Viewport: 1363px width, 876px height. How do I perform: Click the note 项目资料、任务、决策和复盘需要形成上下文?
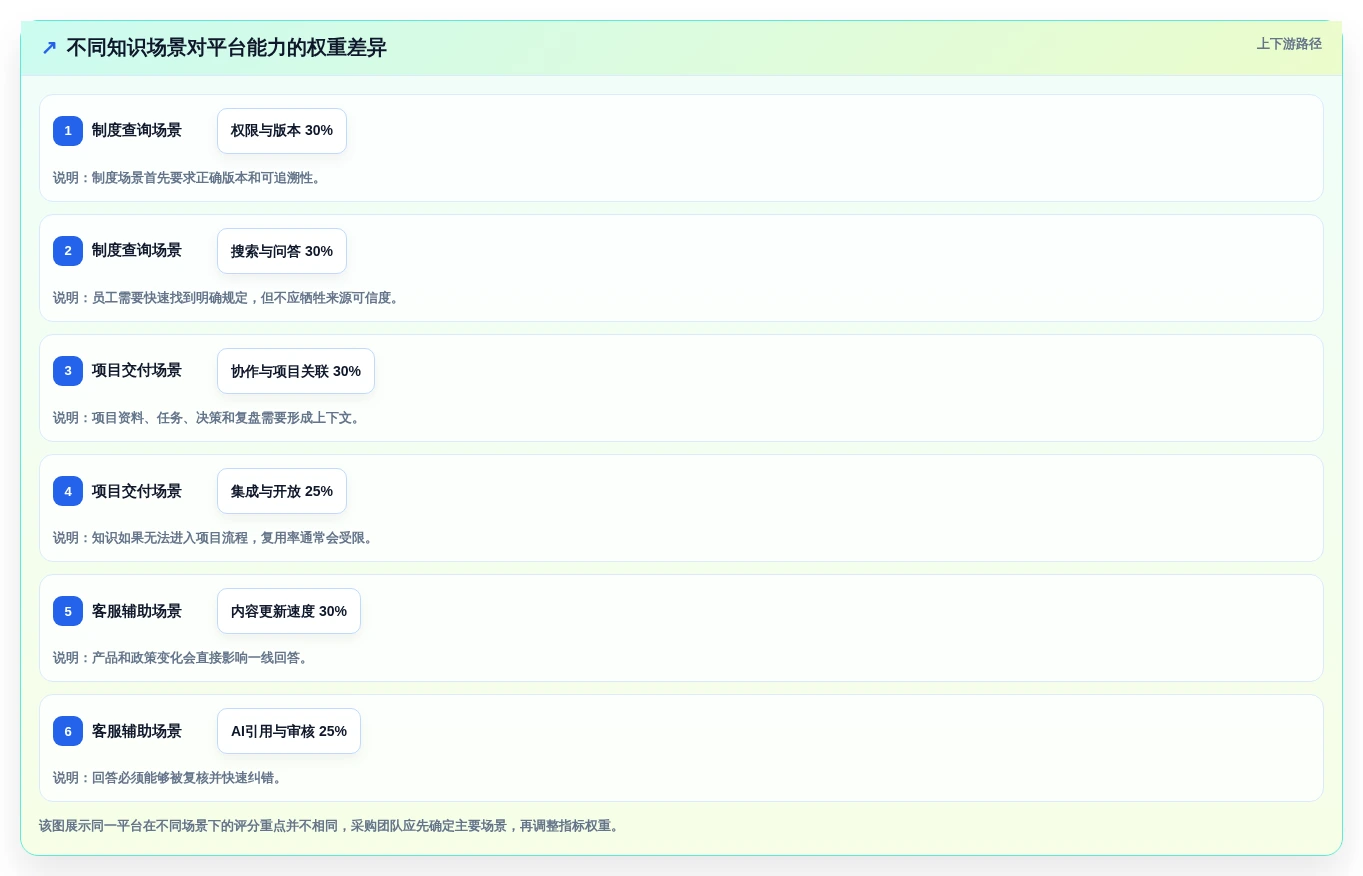click(x=208, y=418)
